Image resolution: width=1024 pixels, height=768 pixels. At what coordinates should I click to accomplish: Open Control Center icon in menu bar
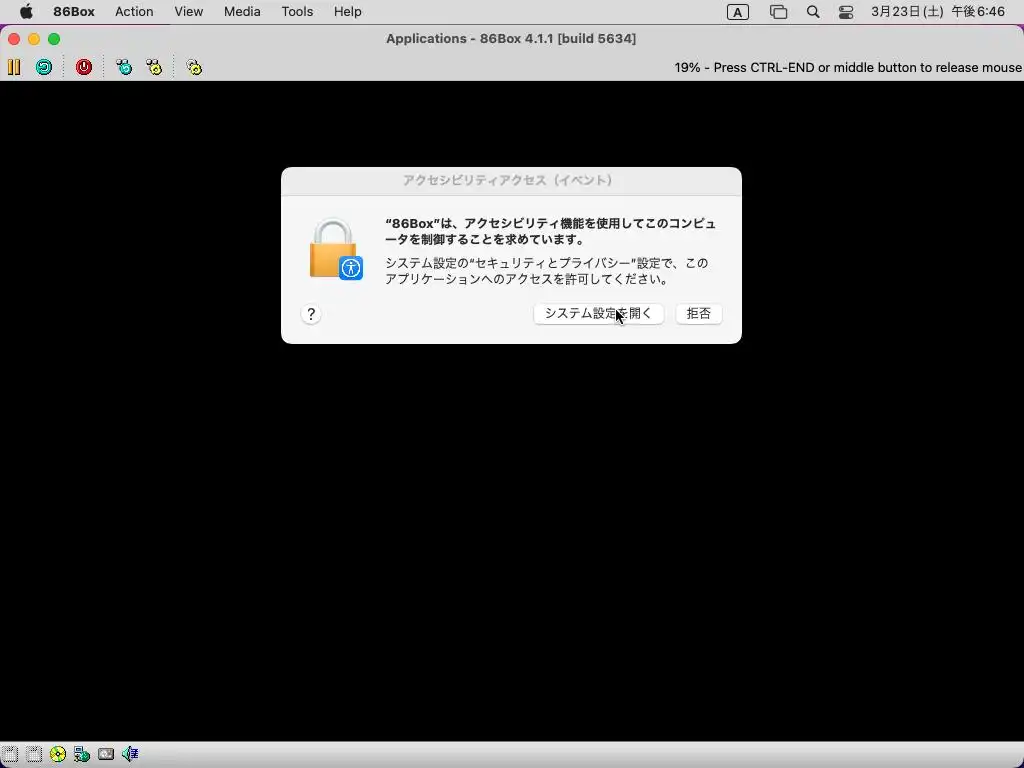[x=846, y=12]
